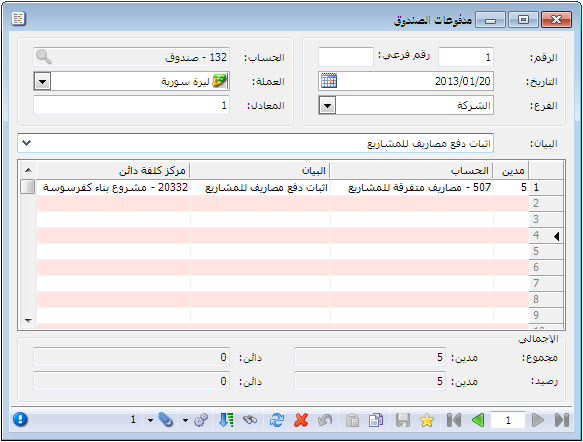Jump to the last record button
This screenshot has width=583, height=442.
pos(562,420)
